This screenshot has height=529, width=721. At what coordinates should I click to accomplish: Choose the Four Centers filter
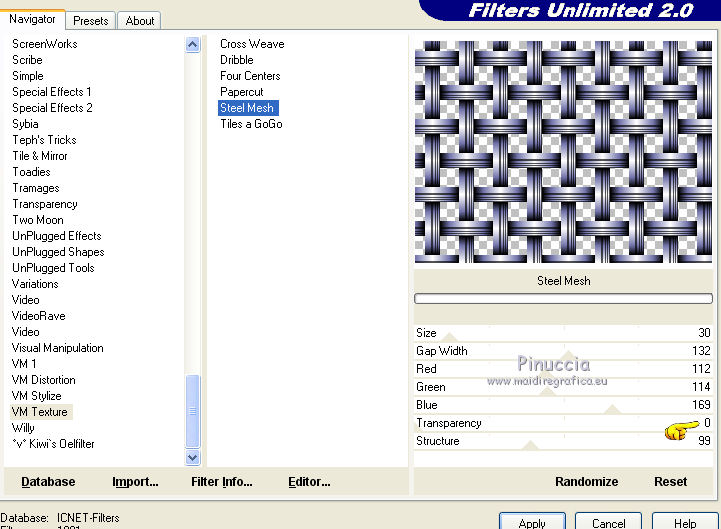point(250,76)
